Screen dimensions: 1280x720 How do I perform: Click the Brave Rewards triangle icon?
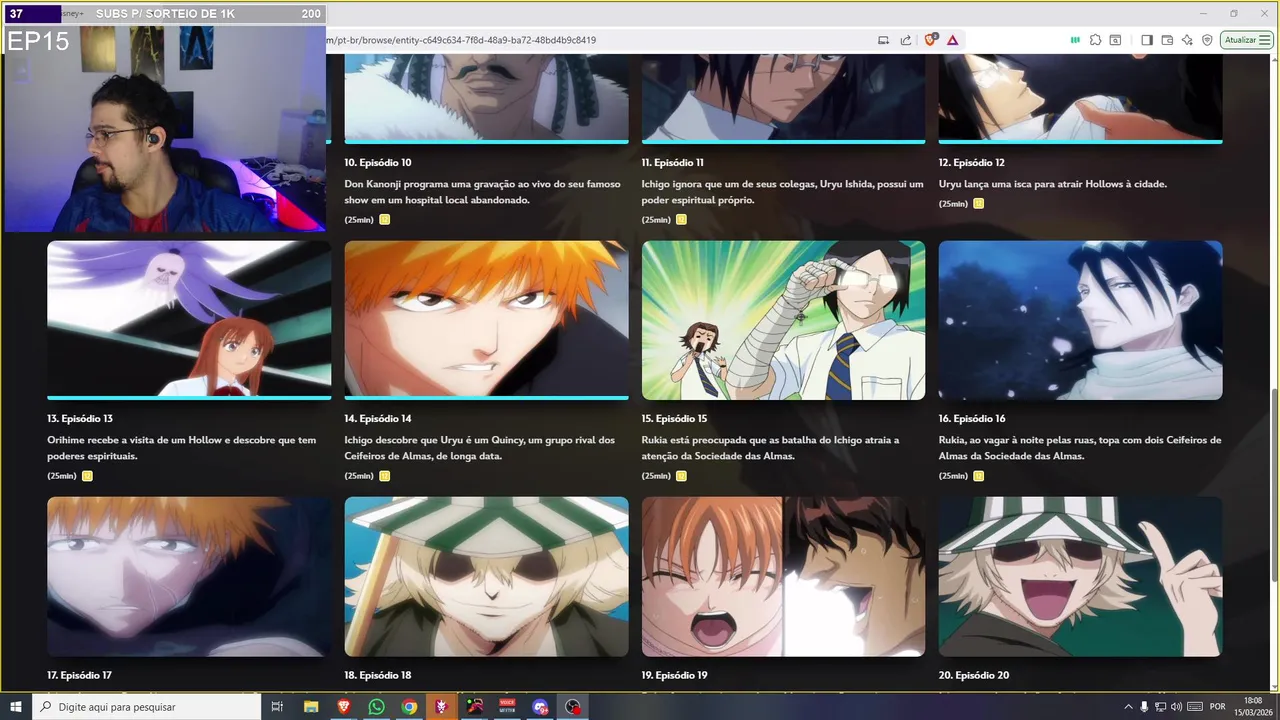tap(952, 40)
